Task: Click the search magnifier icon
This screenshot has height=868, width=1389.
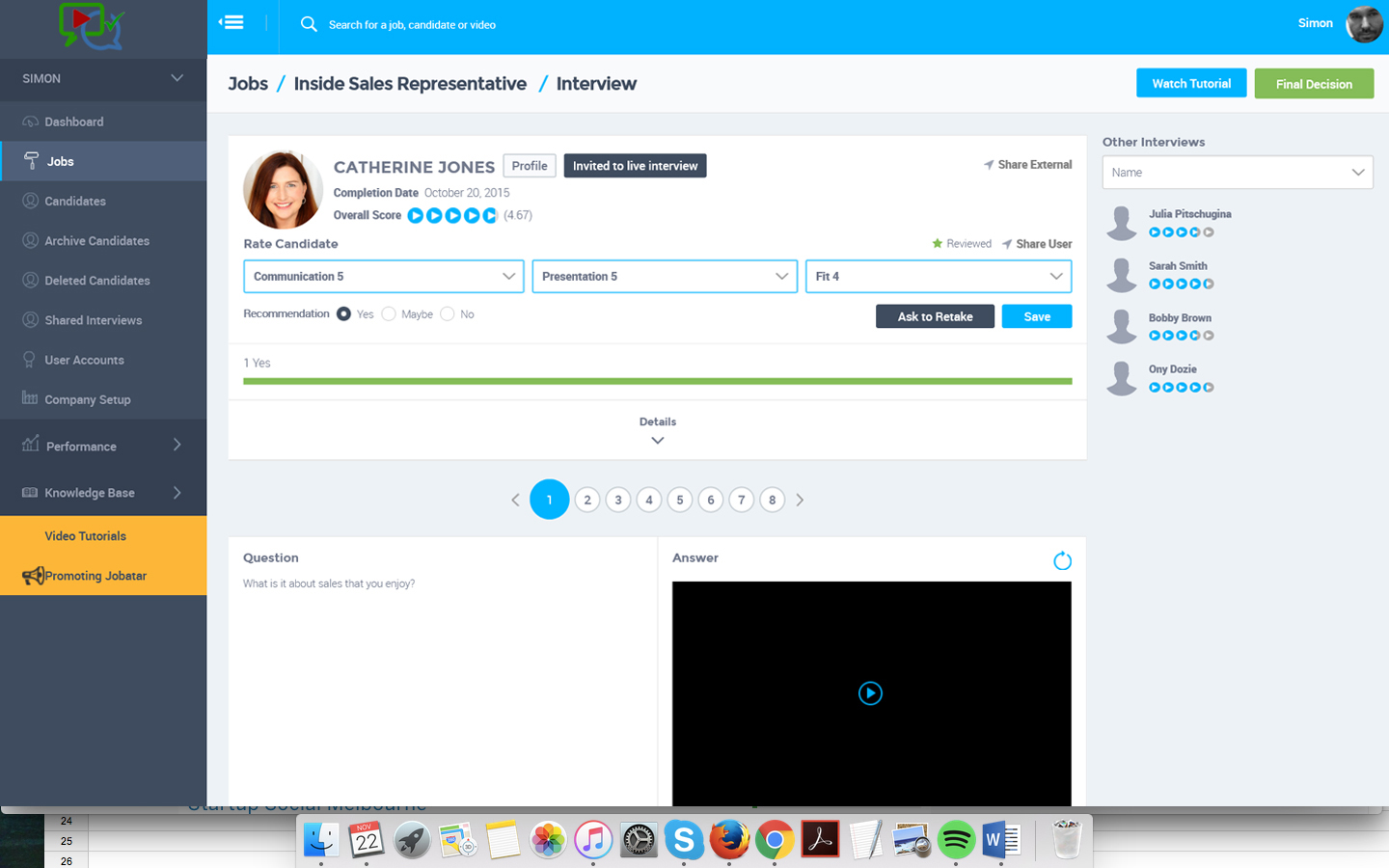Action: (309, 24)
